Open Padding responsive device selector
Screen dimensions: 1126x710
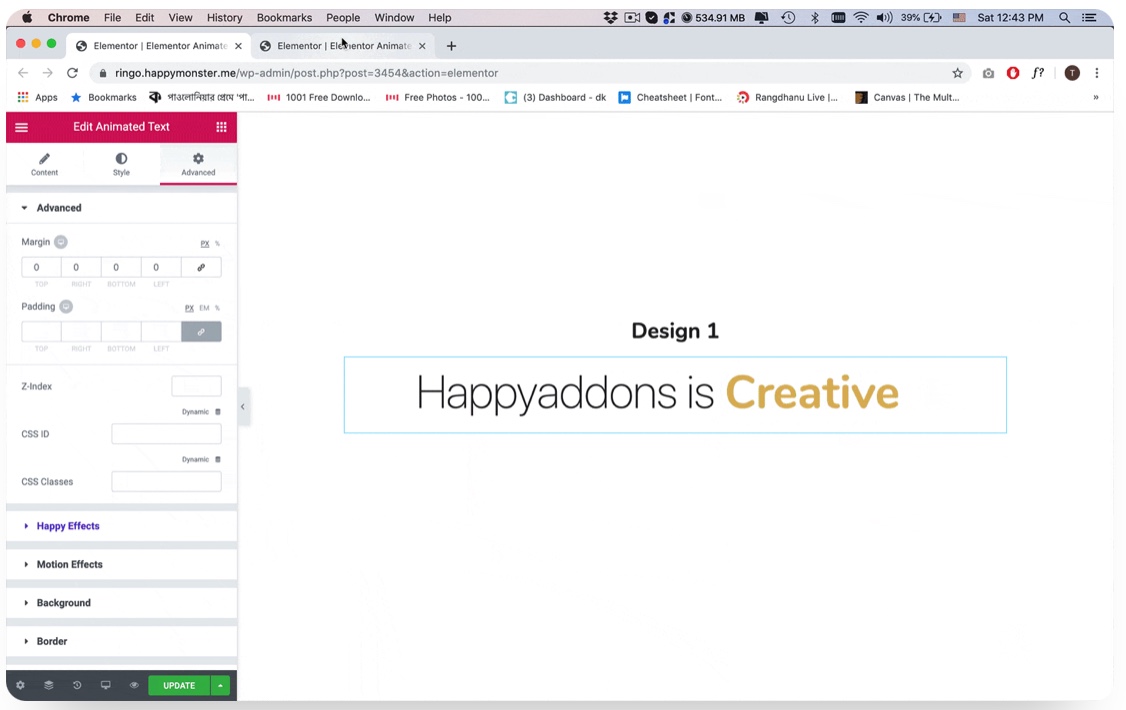(x=66, y=307)
